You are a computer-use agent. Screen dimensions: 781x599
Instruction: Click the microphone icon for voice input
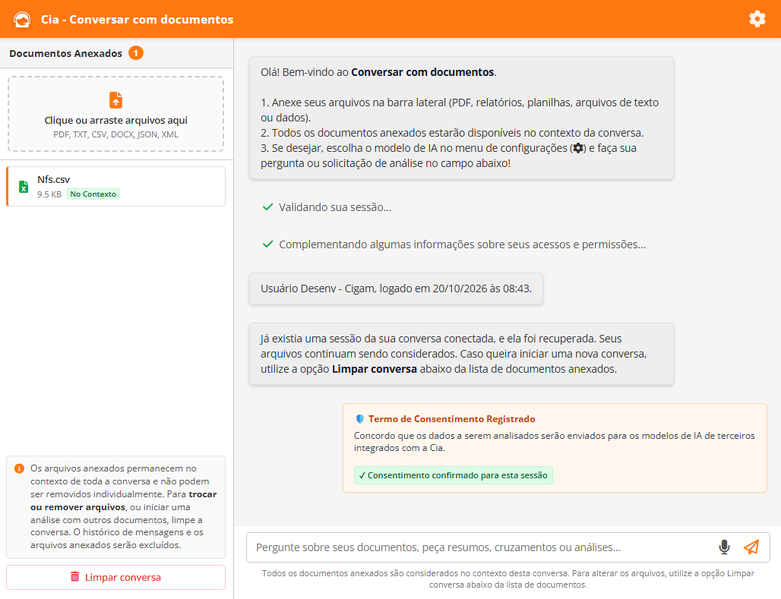pos(724,547)
